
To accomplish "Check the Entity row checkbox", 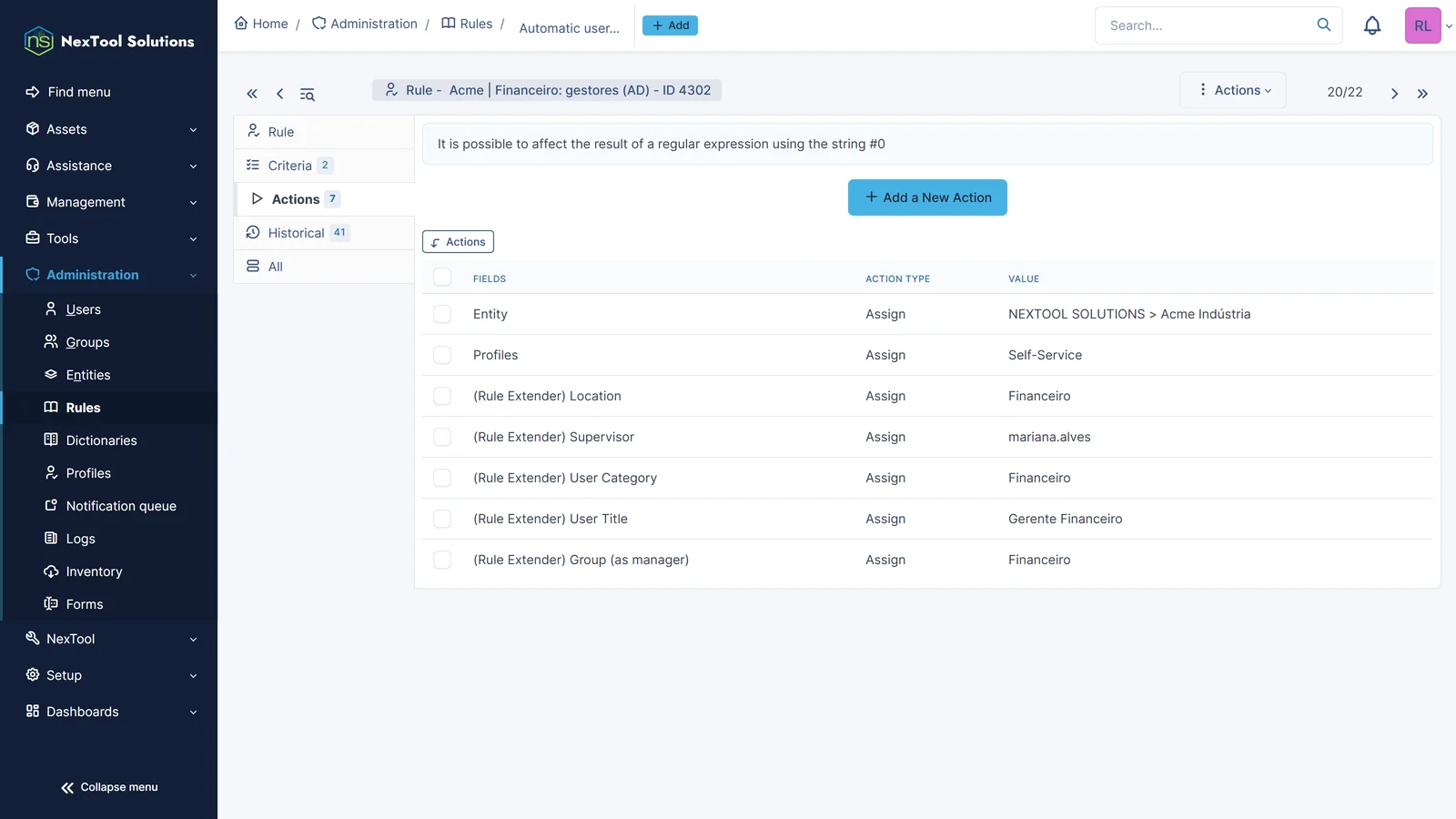I will 442,314.
